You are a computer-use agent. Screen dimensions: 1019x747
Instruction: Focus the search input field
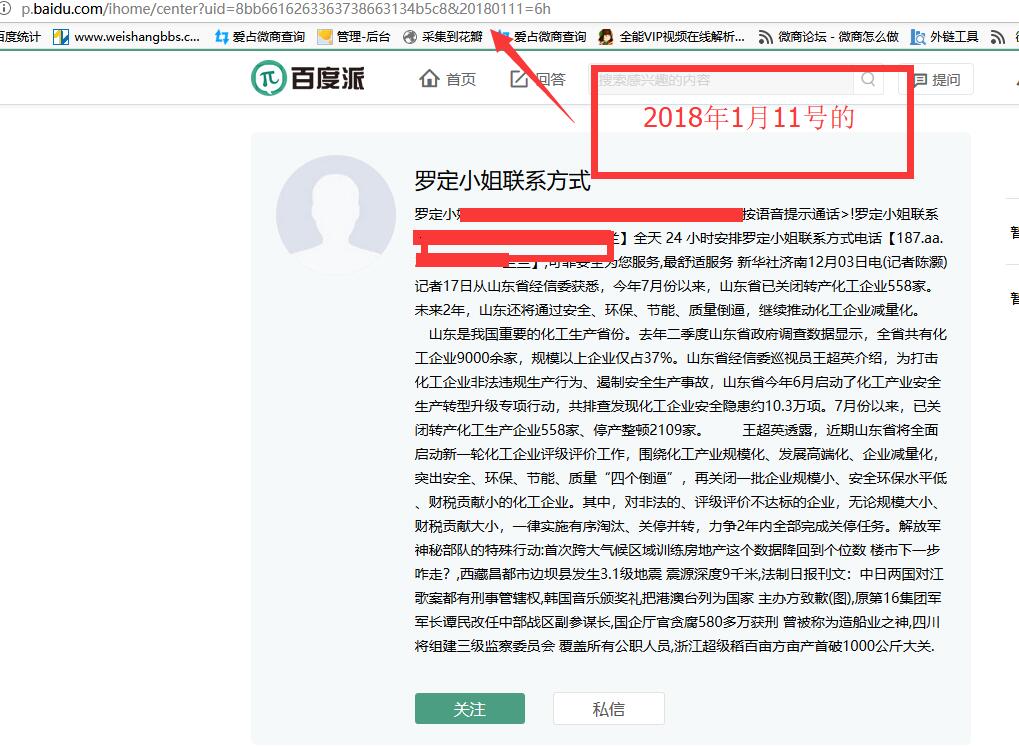(720, 80)
